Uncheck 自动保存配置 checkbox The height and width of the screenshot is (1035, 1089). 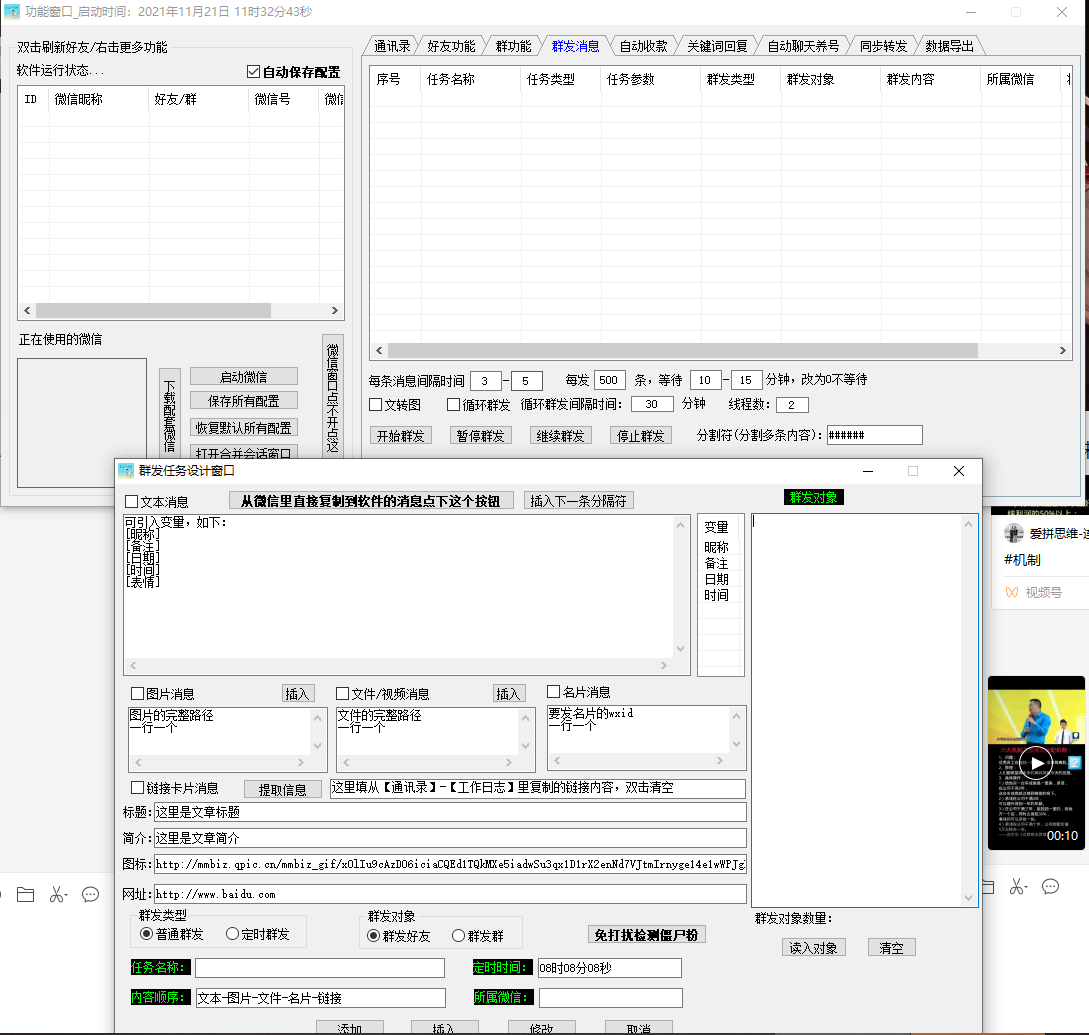coord(253,72)
